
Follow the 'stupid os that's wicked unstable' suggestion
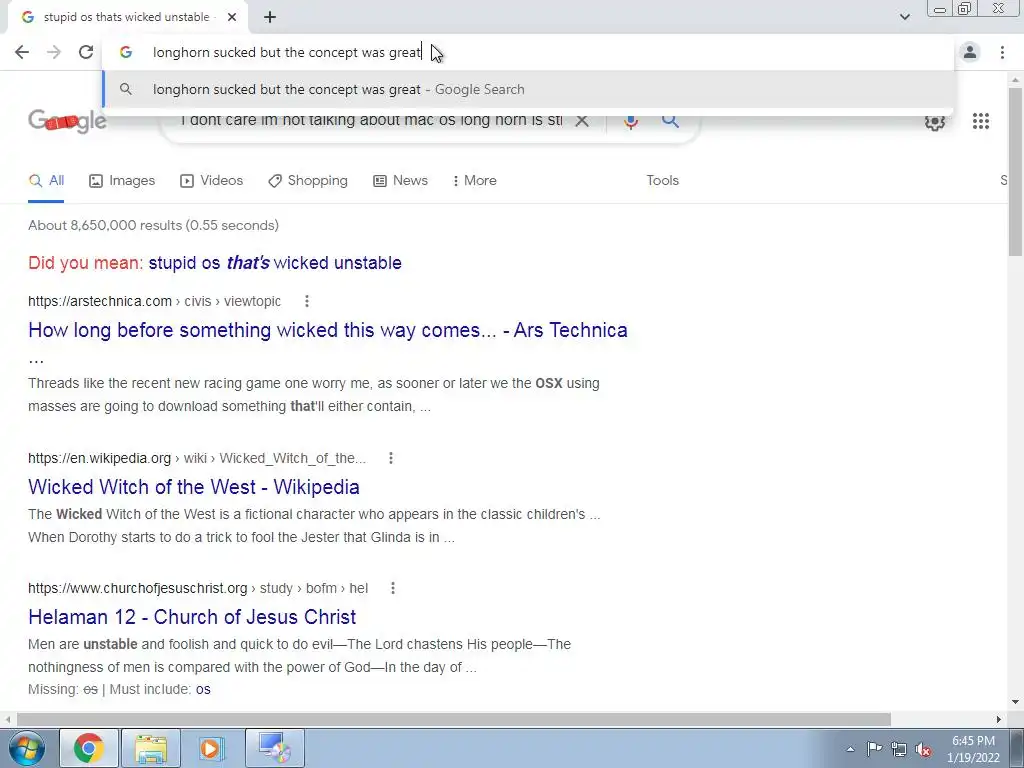point(275,263)
